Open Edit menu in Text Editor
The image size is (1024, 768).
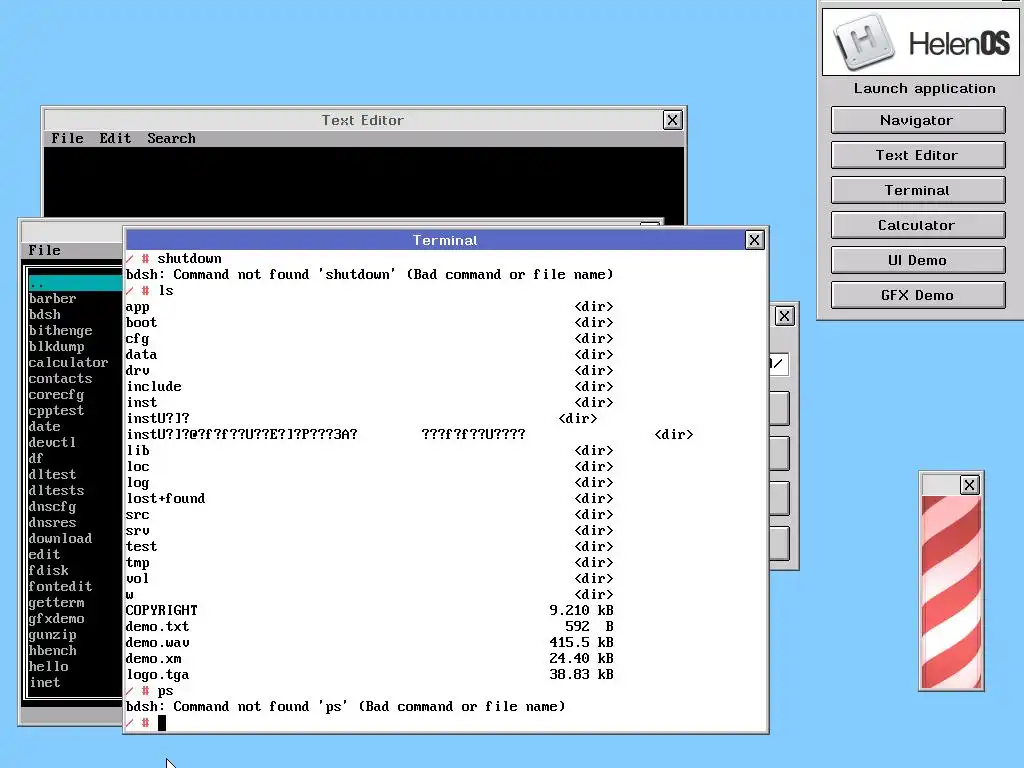point(115,138)
